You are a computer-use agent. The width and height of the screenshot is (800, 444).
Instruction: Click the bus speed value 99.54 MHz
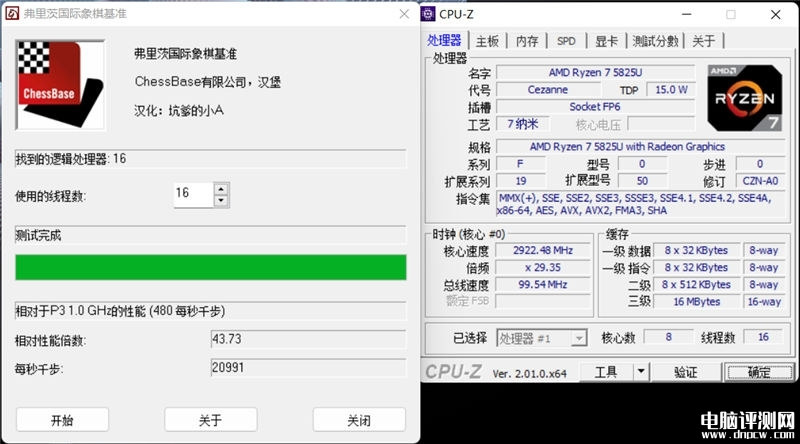(x=543, y=284)
